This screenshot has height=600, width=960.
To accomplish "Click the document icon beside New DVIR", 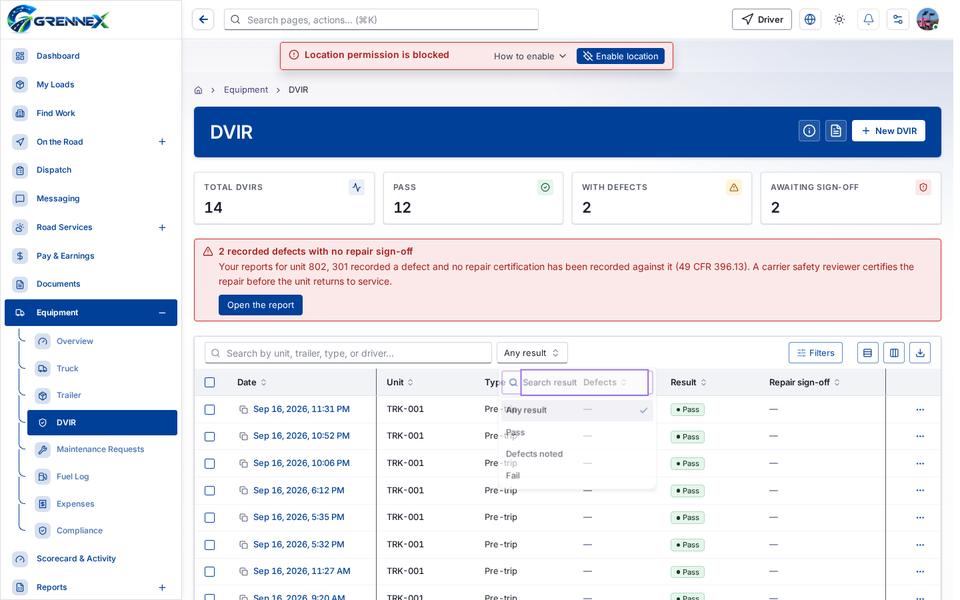I will click(x=836, y=130).
